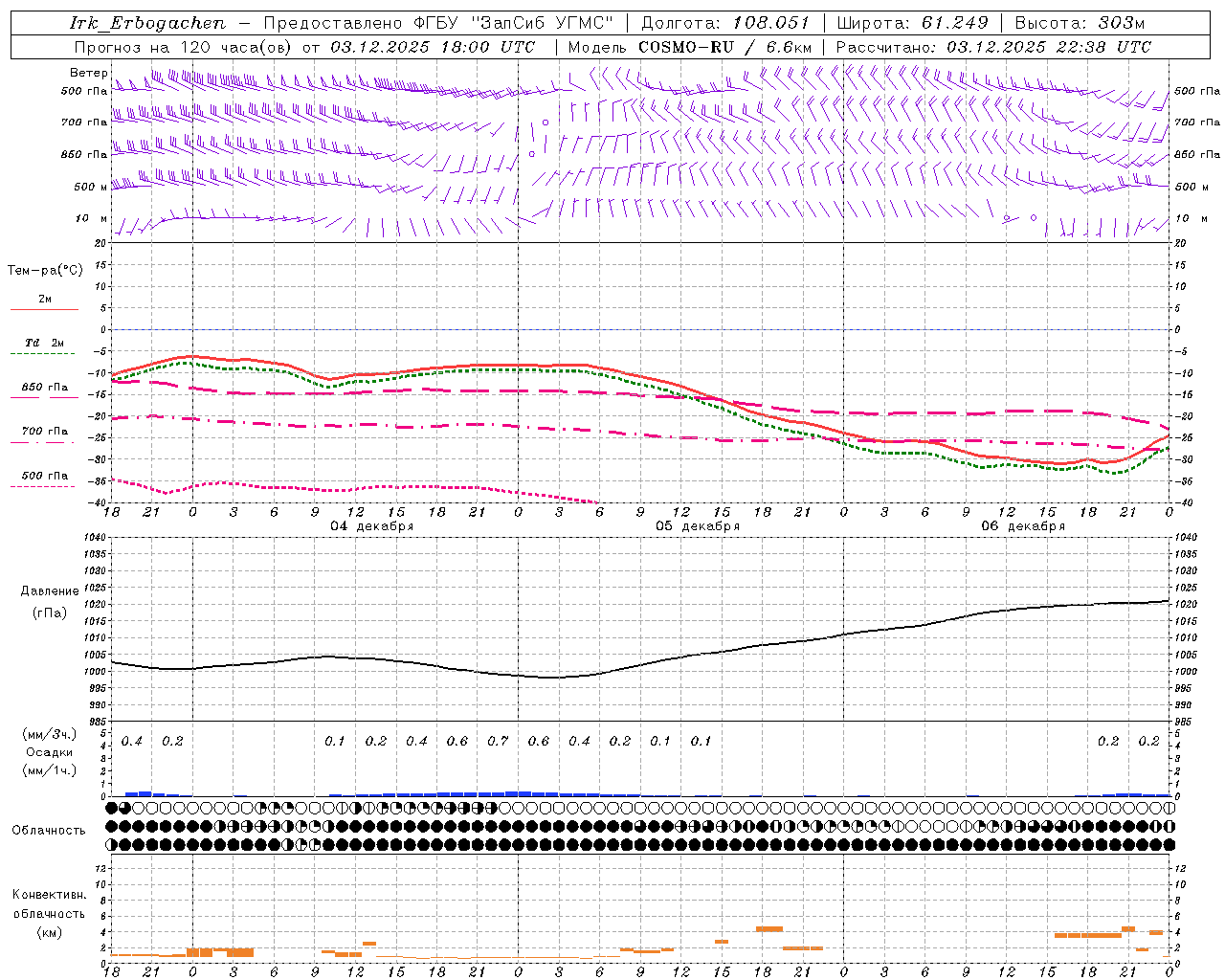This screenshot has height=980, width=1225.
Task: Select the Td 2м legend label
Action: coord(45,343)
